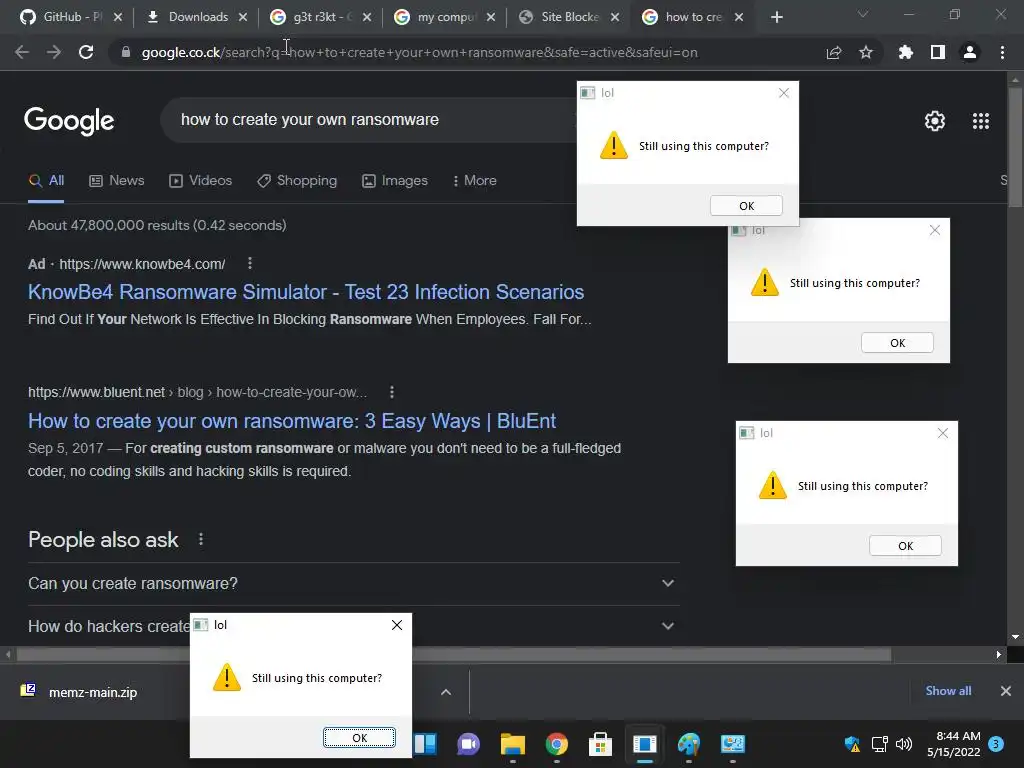Screen dimensions: 1024x768
Task: Click the page's vertical scrollbar
Action: pos(1016,147)
